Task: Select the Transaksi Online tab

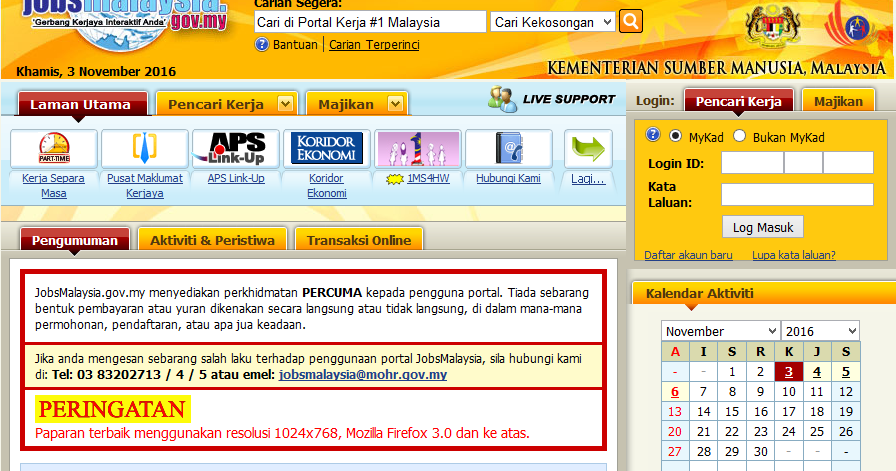Action: pyautogui.click(x=359, y=240)
